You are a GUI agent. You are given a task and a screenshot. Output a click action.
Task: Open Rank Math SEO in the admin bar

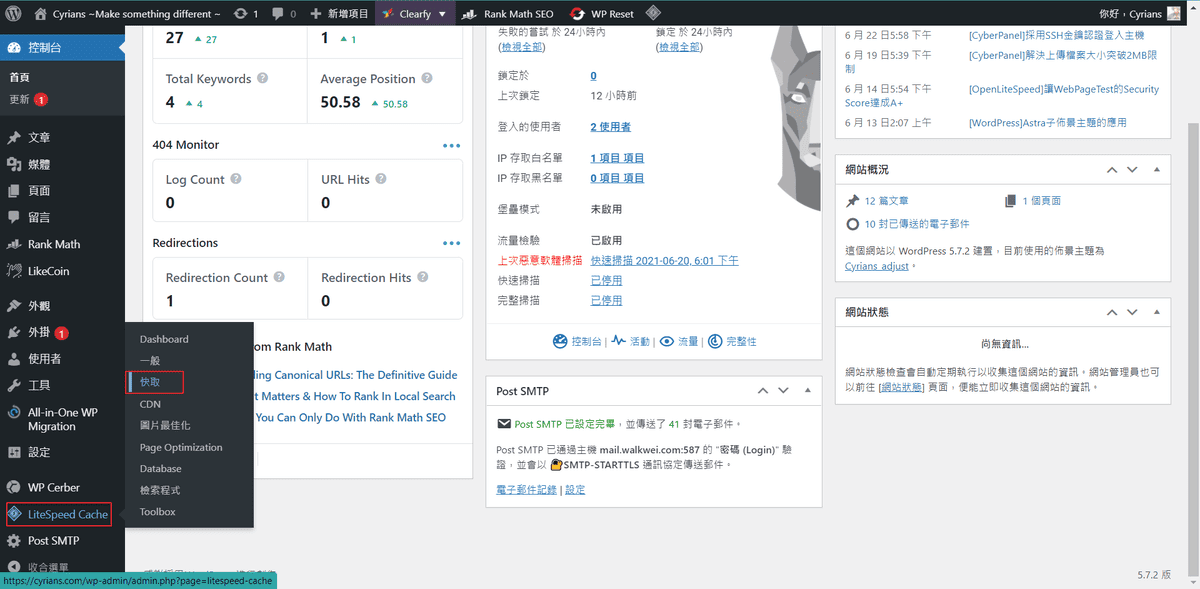click(508, 14)
